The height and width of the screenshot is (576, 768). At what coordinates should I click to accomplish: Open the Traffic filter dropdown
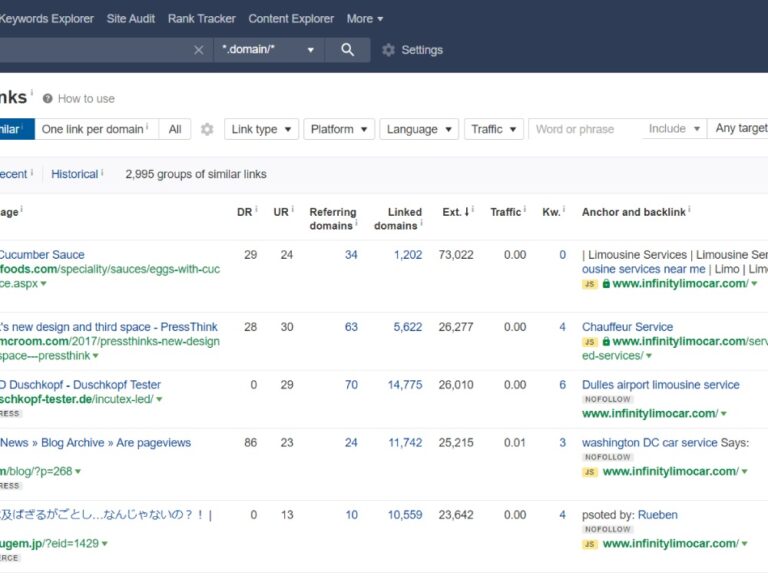pos(494,129)
